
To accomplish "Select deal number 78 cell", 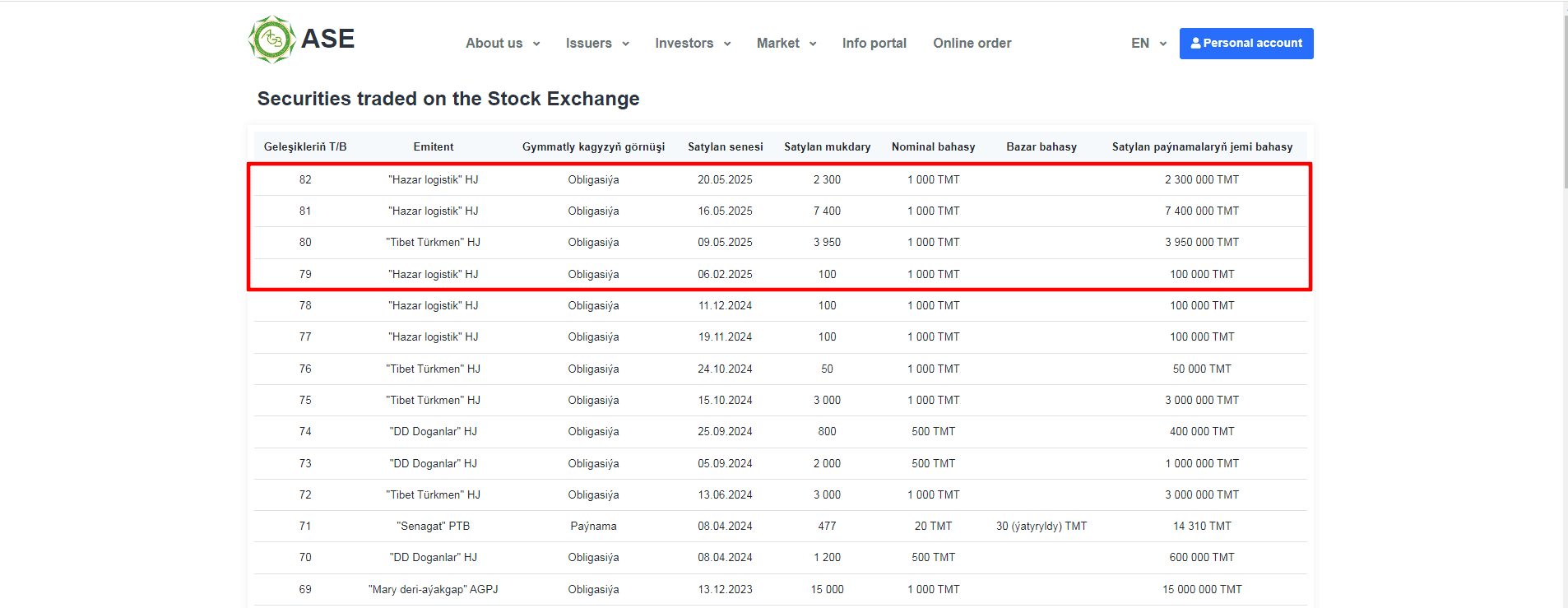I will (305, 305).
